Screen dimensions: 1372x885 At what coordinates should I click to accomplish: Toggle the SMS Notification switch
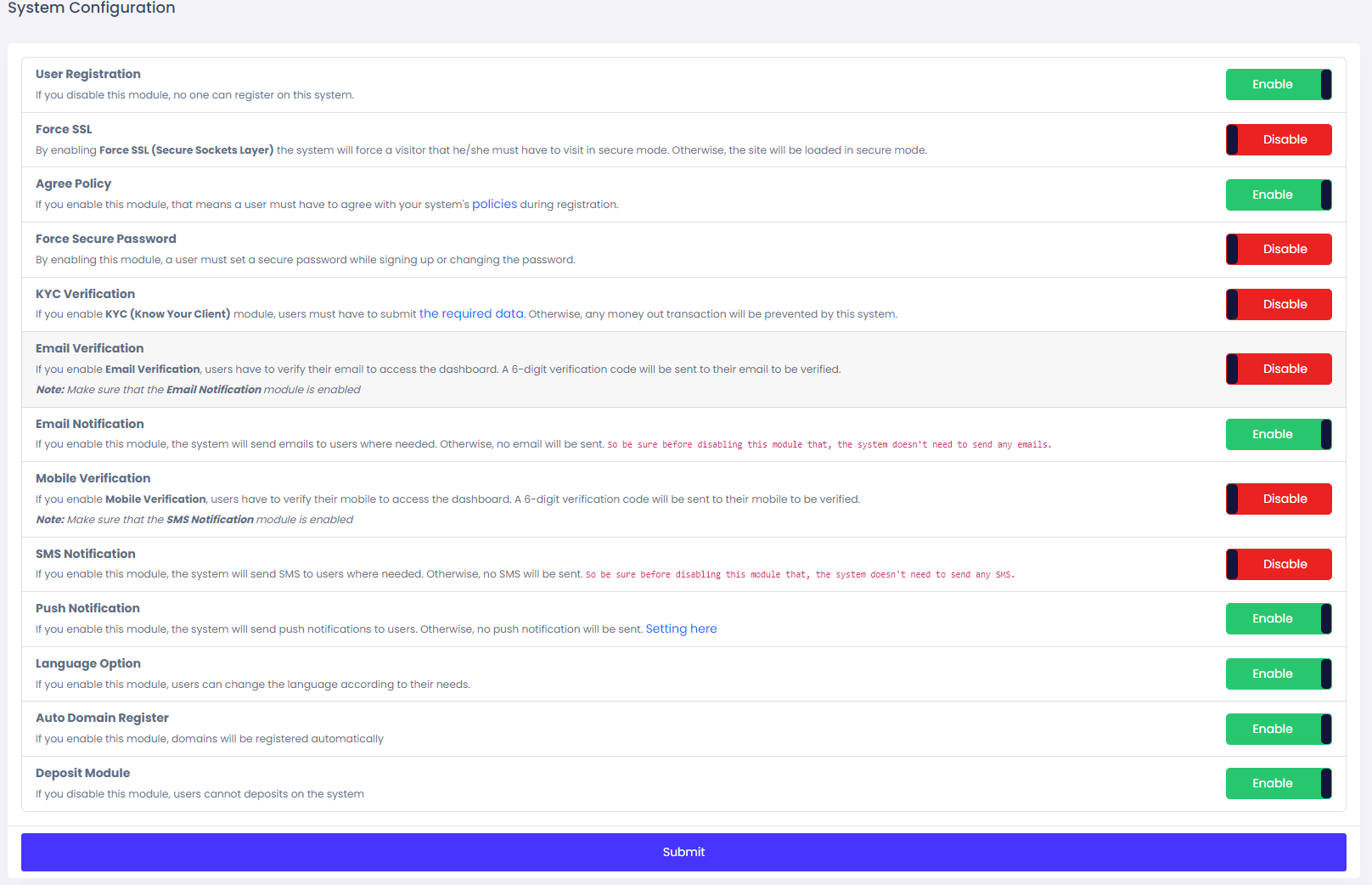[x=1278, y=564]
